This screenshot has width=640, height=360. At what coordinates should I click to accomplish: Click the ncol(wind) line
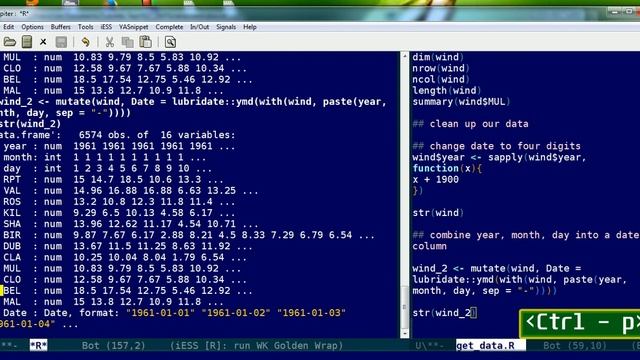[x=441, y=79]
